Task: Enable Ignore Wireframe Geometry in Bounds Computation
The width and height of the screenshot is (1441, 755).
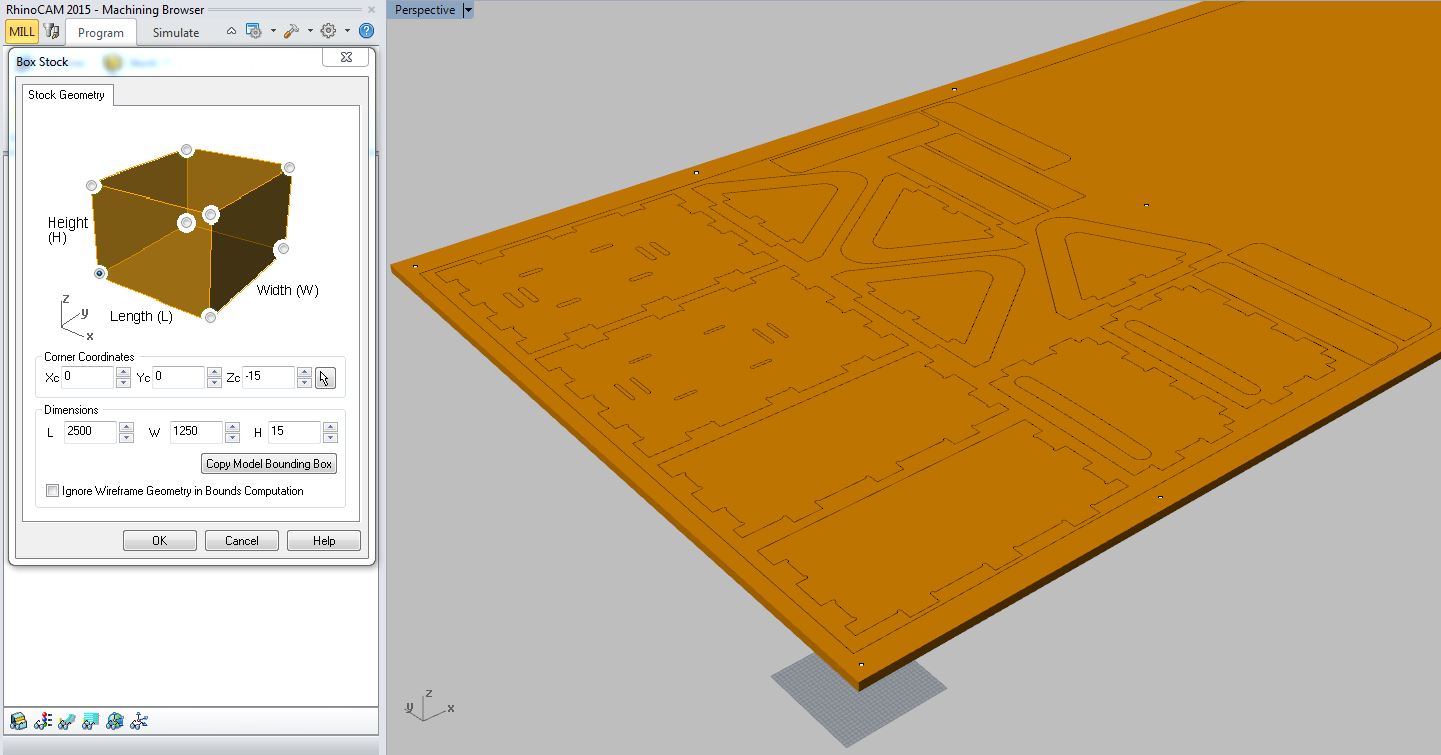Action: pos(53,491)
